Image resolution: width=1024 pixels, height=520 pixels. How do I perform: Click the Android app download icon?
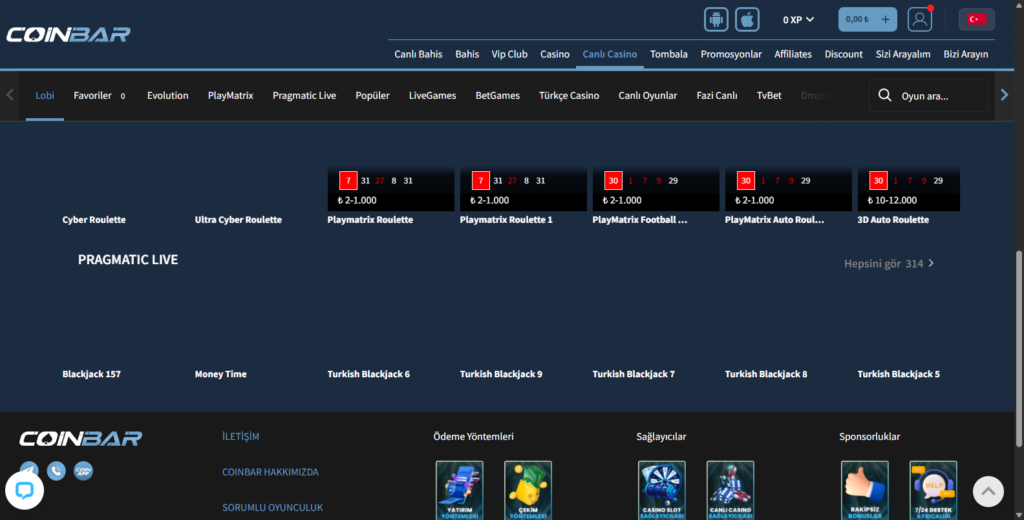[x=716, y=19]
